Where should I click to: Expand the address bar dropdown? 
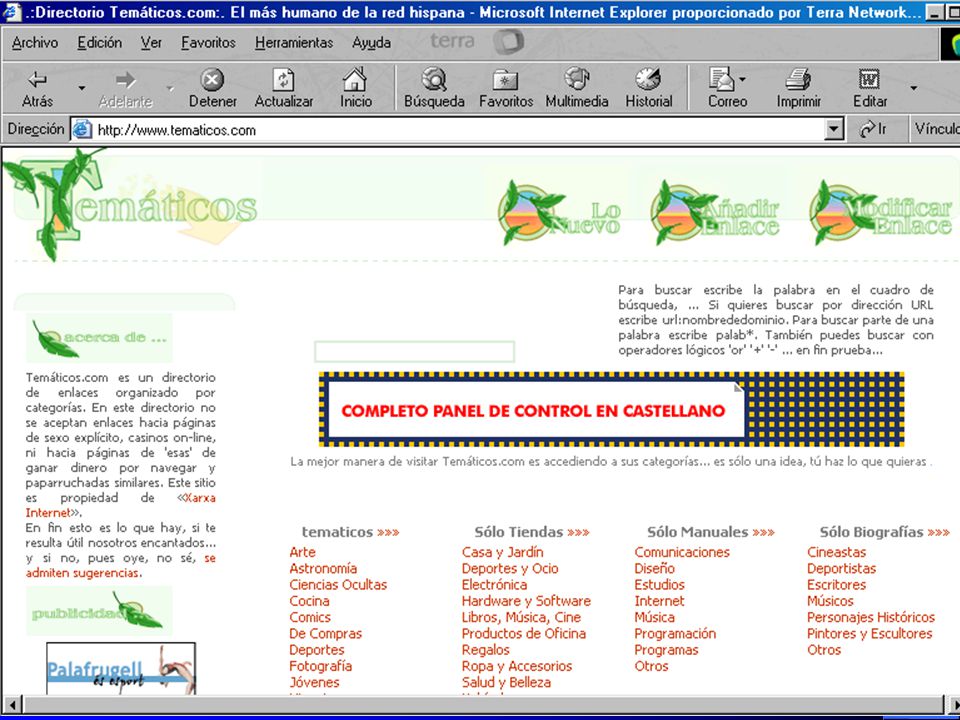point(833,129)
